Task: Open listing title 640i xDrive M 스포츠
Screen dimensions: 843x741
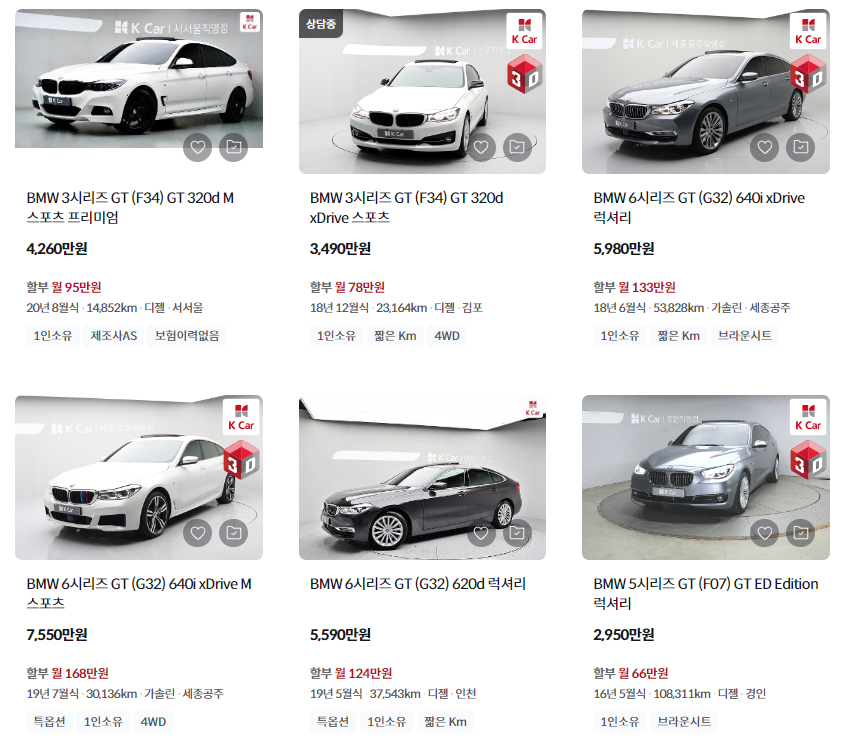Action: 139,594
